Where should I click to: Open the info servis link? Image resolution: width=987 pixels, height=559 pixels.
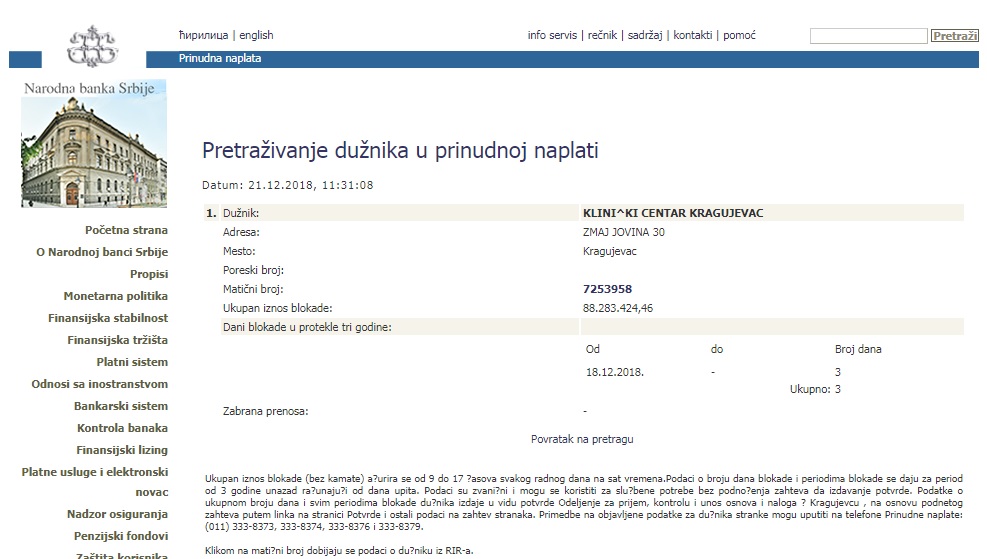click(x=552, y=35)
